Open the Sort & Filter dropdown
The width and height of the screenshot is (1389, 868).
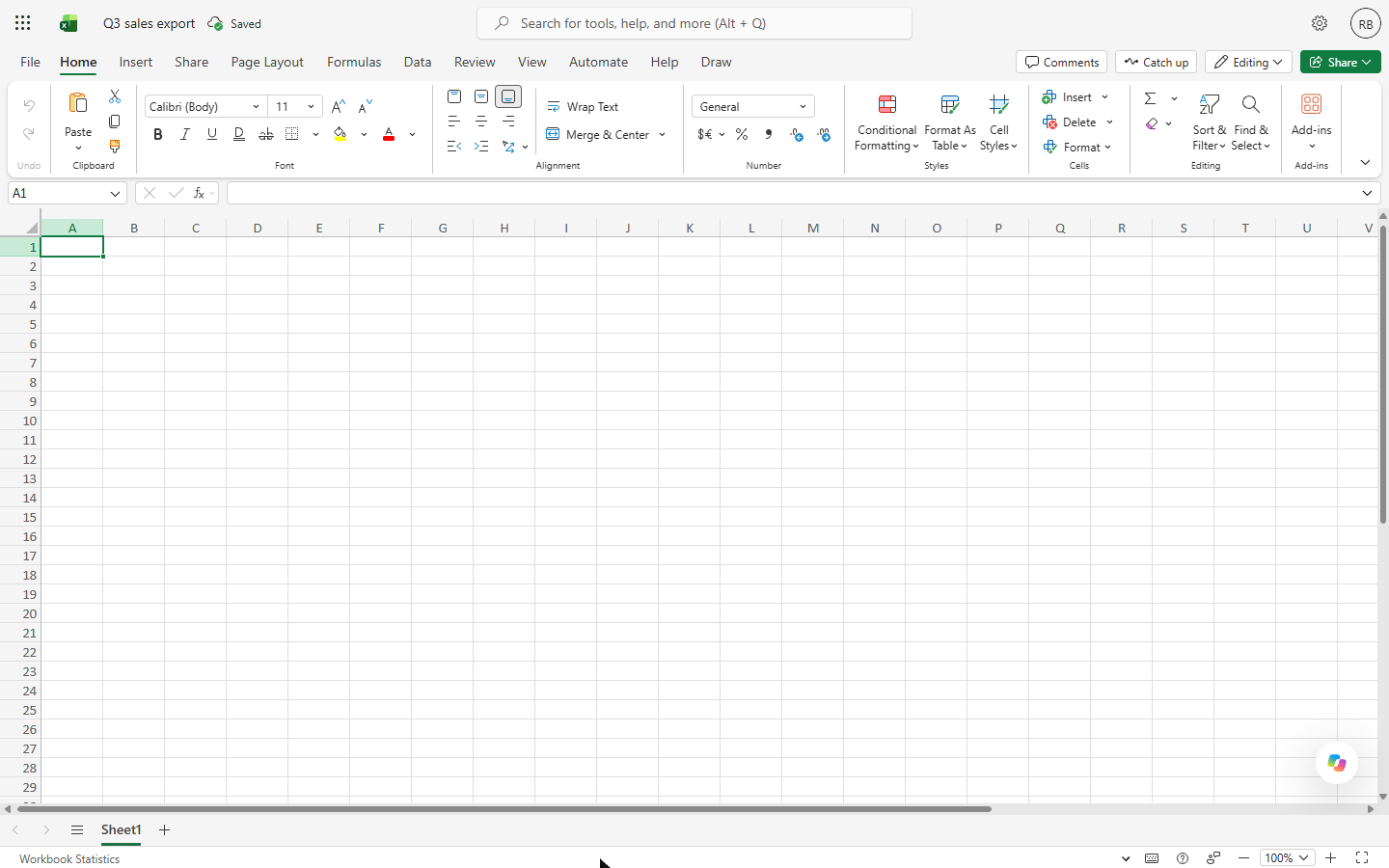click(1209, 123)
